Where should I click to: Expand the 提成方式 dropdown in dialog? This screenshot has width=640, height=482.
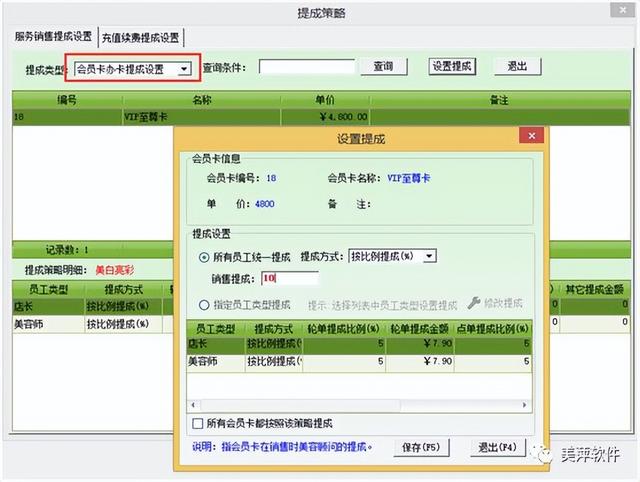(430, 256)
